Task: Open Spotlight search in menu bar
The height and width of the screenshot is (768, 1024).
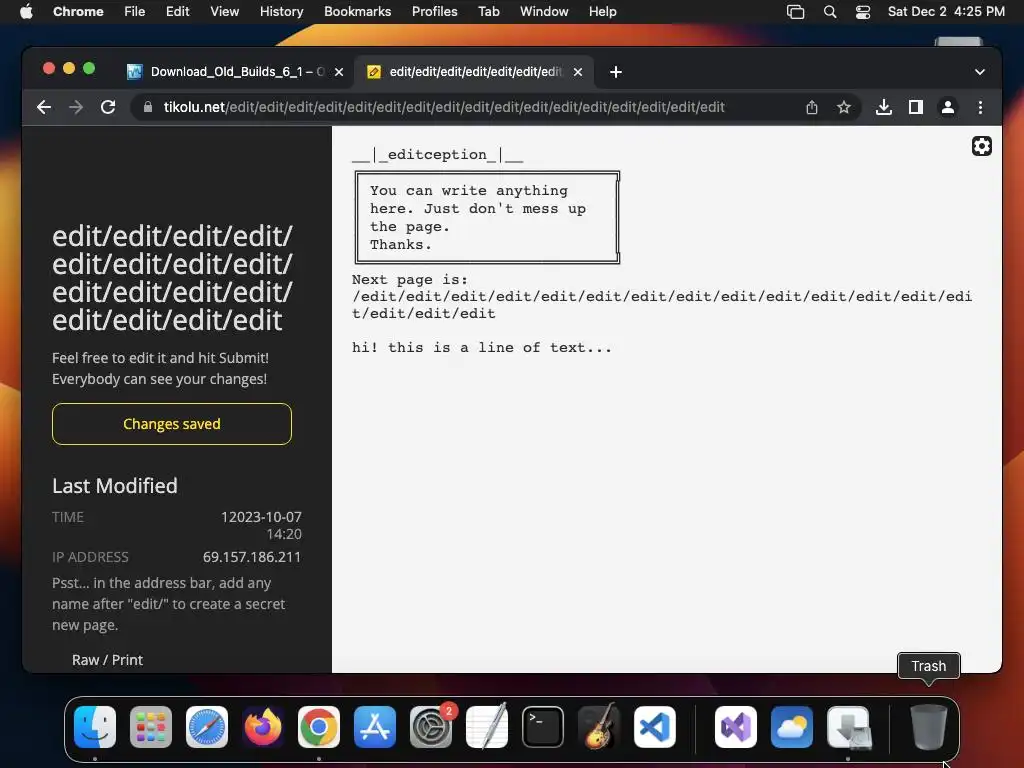Action: click(829, 12)
